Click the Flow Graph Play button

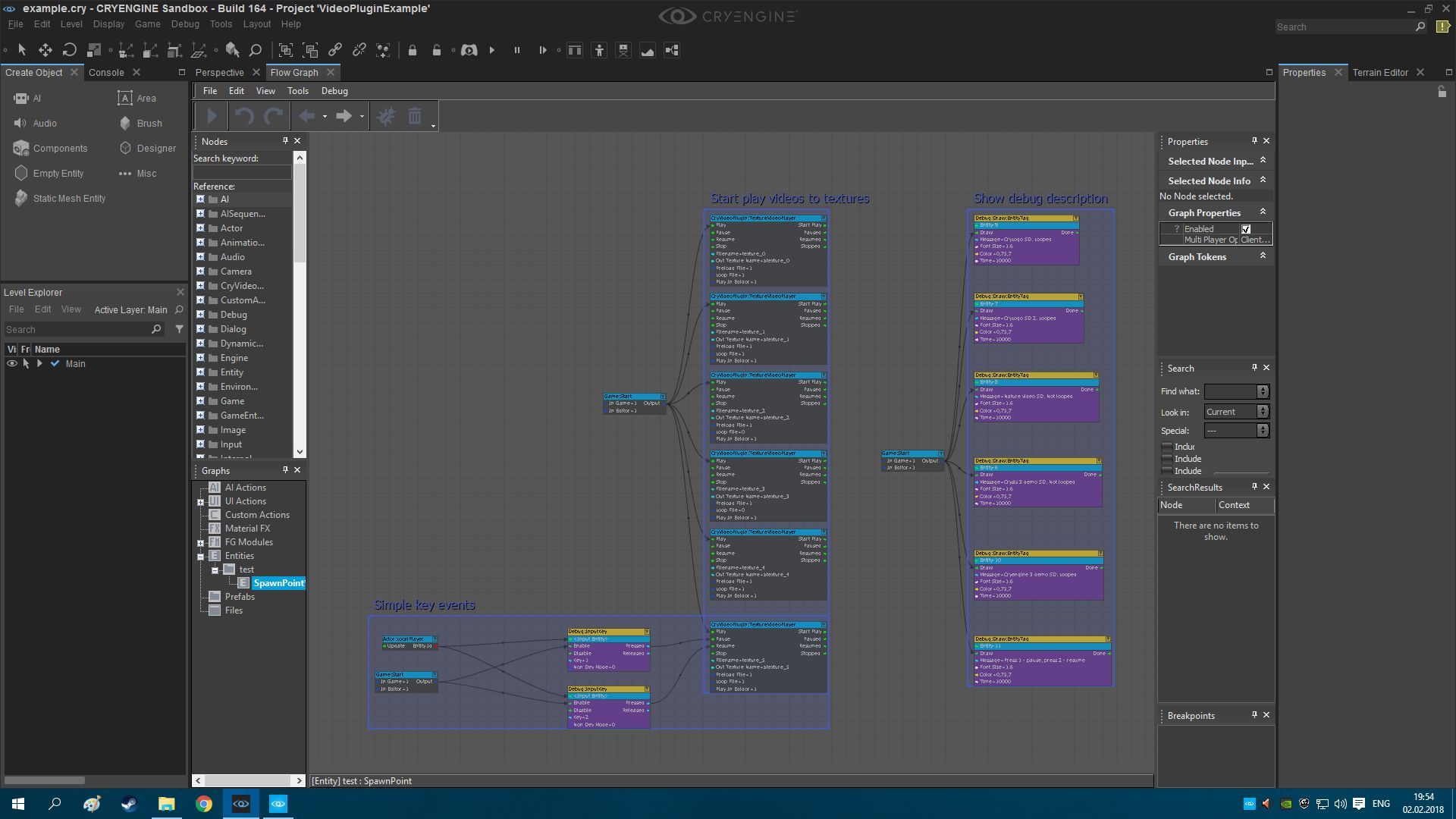point(212,116)
